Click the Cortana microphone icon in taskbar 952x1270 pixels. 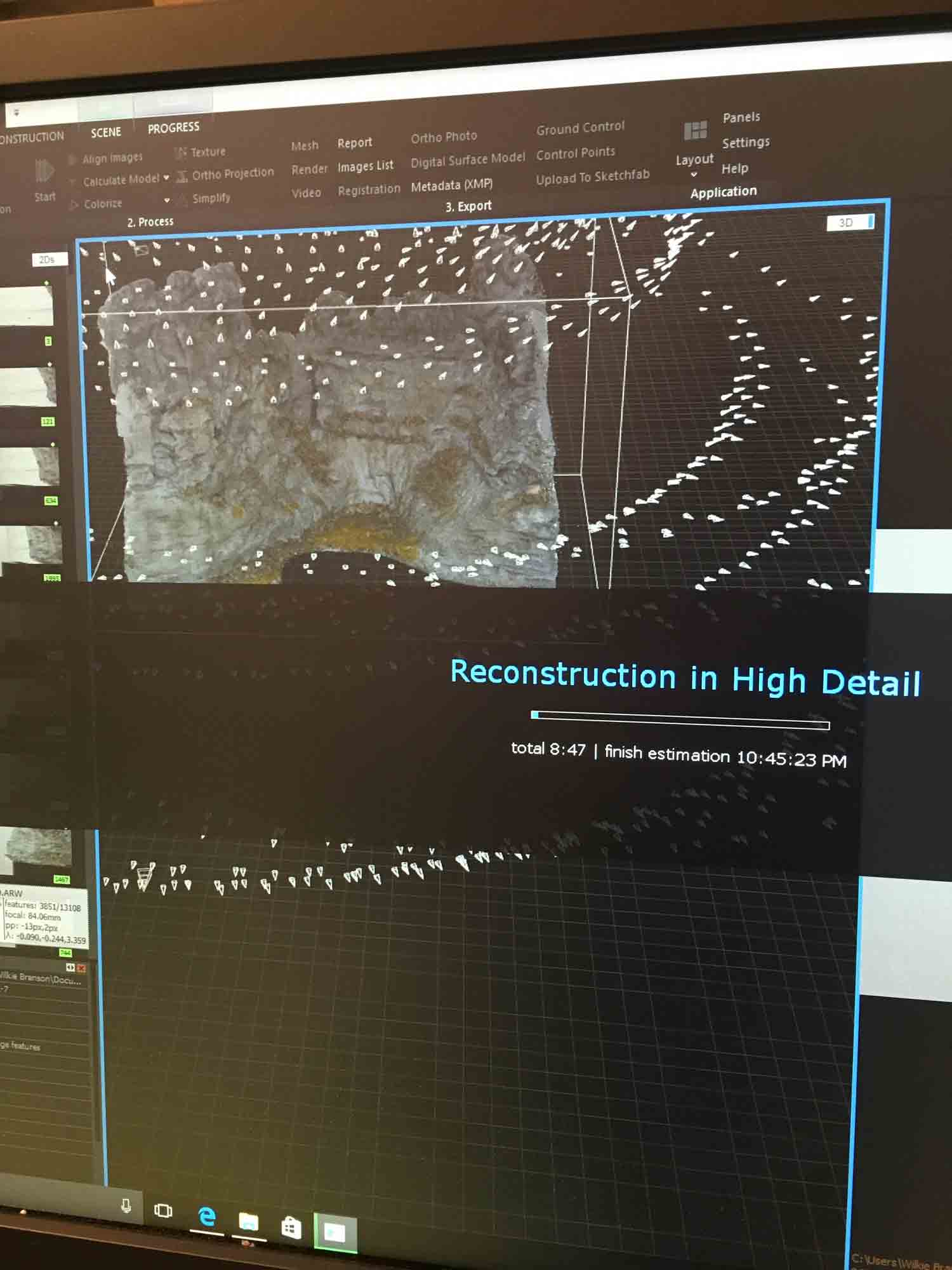click(x=126, y=1206)
